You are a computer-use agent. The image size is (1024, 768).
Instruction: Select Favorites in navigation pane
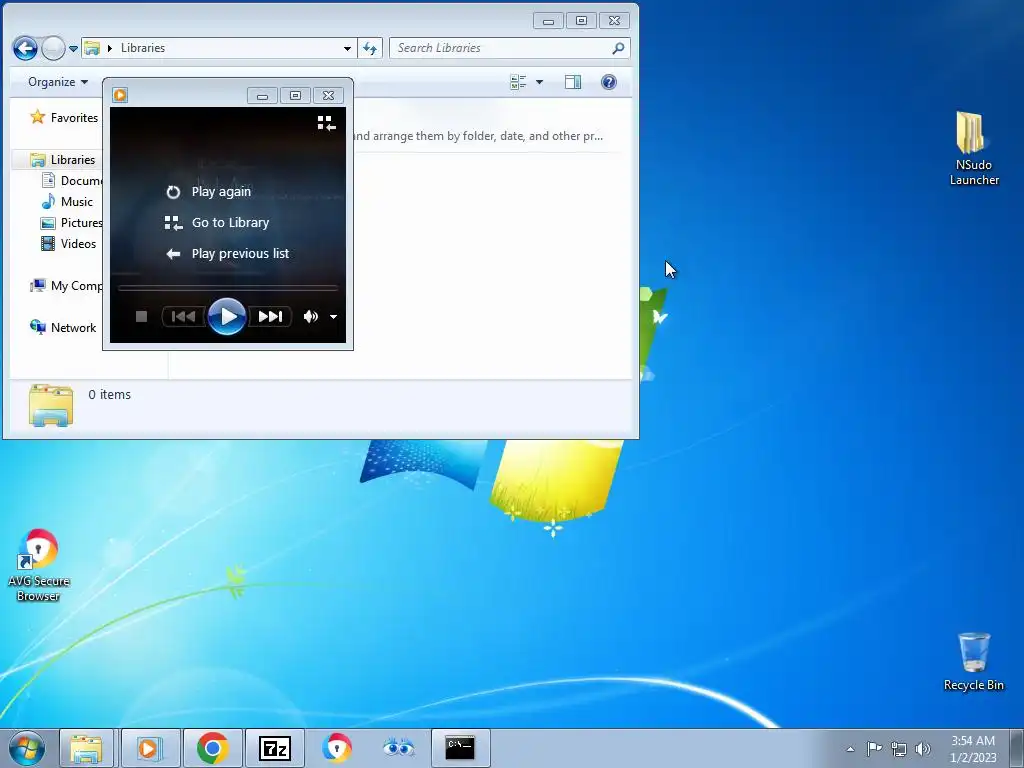click(64, 118)
